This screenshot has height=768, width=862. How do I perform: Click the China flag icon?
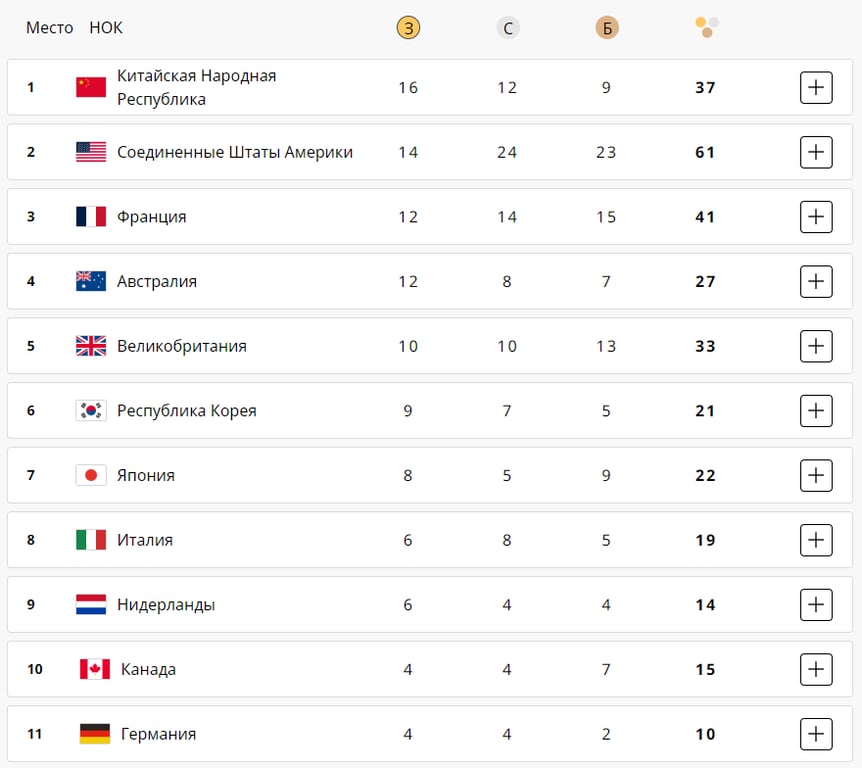click(91, 87)
